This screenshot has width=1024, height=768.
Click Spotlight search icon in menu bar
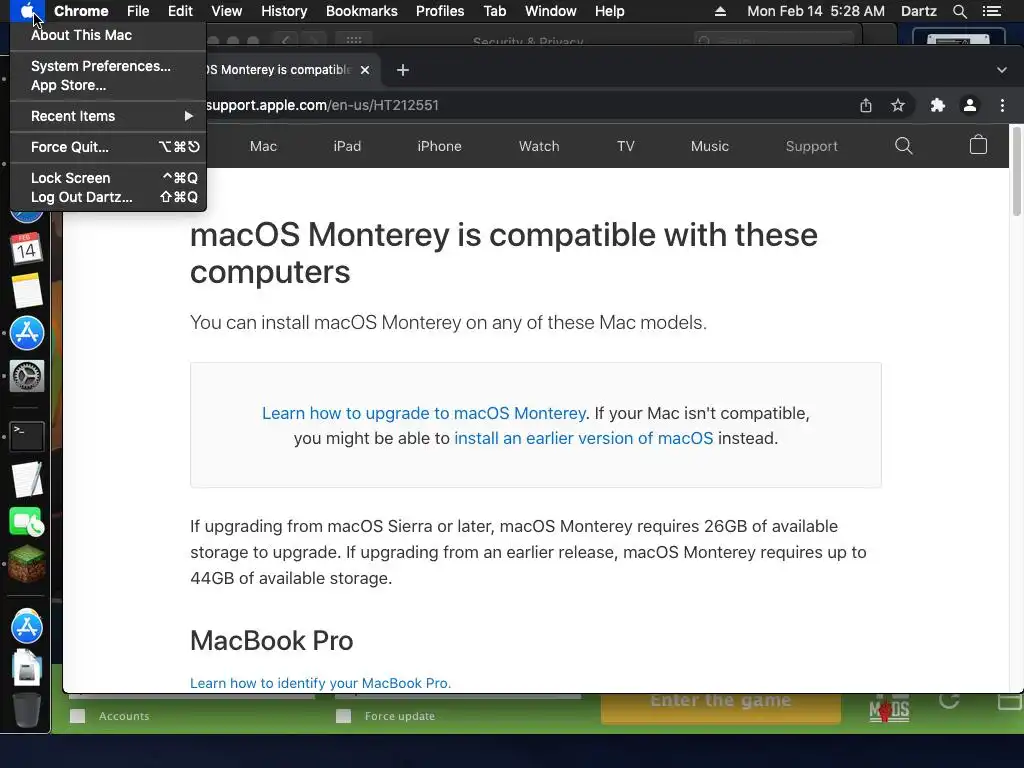(959, 11)
